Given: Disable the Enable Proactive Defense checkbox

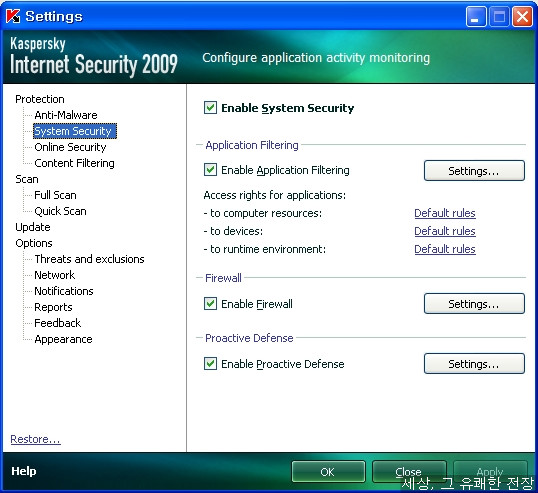Looking at the screenshot, I should [x=210, y=364].
